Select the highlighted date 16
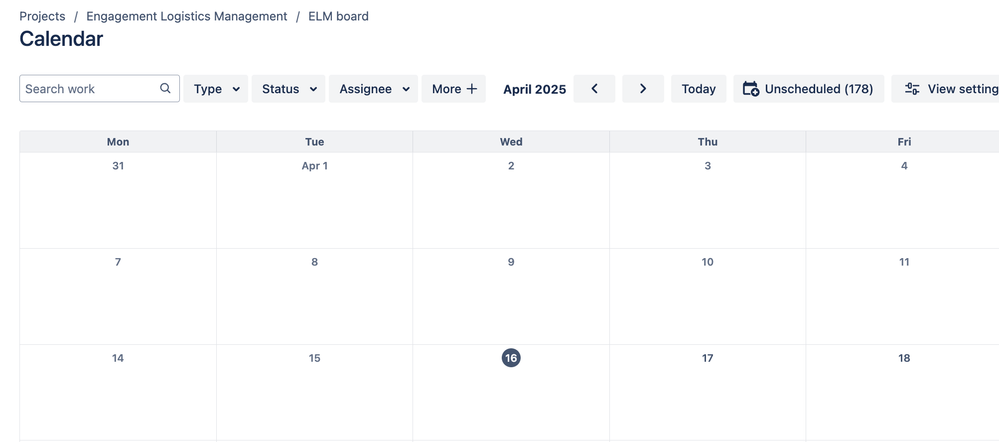 click(x=511, y=358)
